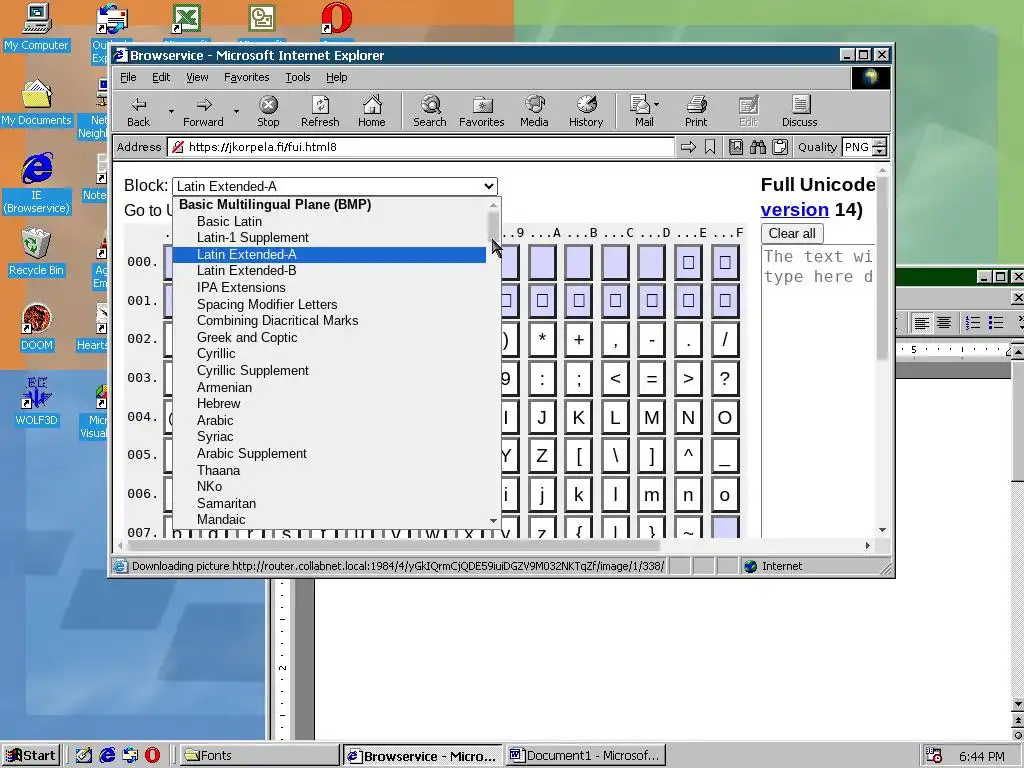Click the binoculars find icon in the address toolbar
The height and width of the screenshot is (768, 1024).
click(x=758, y=147)
